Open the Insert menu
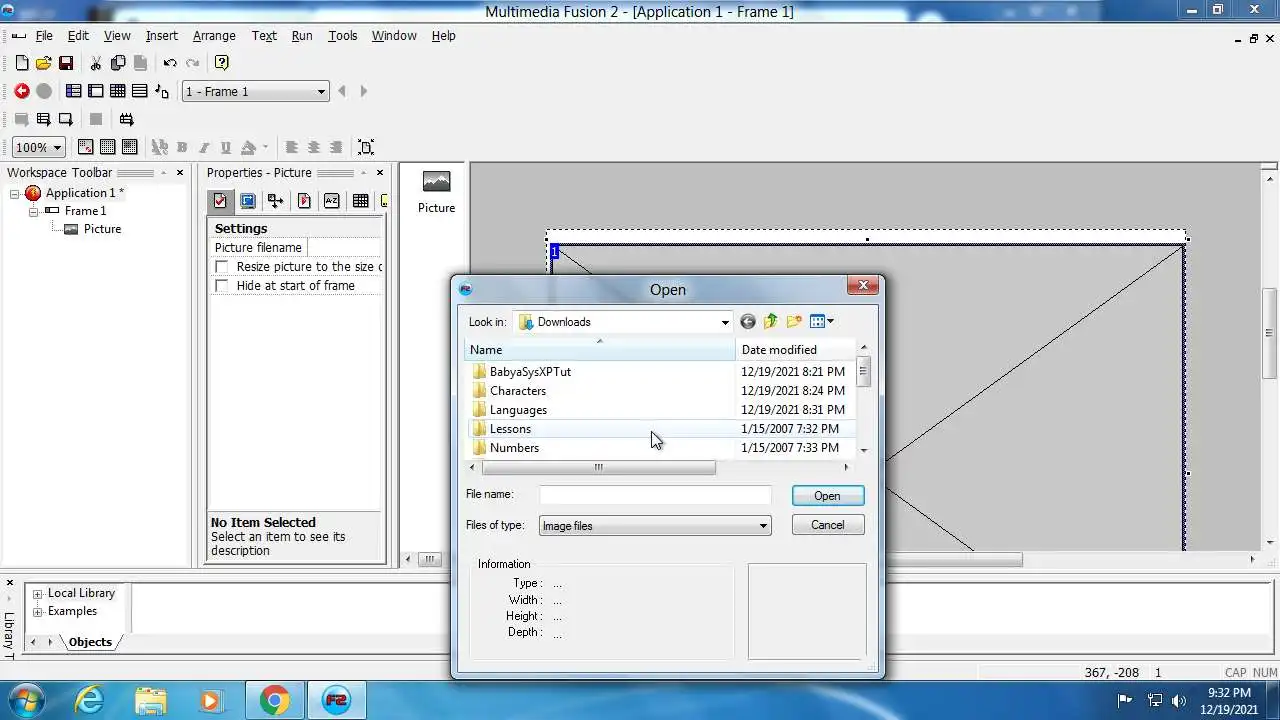The height and width of the screenshot is (720, 1280). pos(162,36)
